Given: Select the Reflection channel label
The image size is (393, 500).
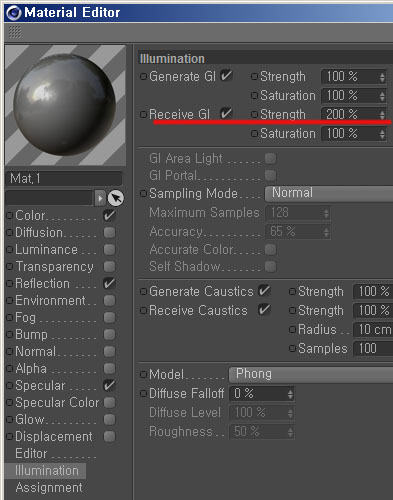Looking at the screenshot, I should 43,284.
